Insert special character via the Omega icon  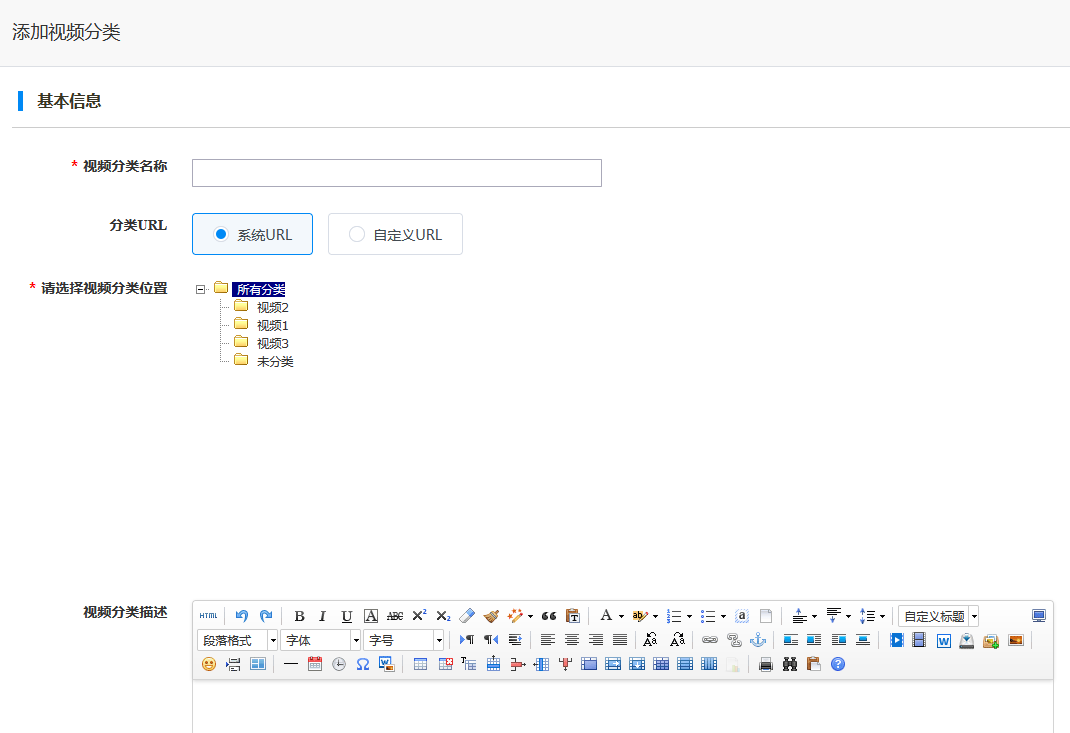click(x=362, y=664)
